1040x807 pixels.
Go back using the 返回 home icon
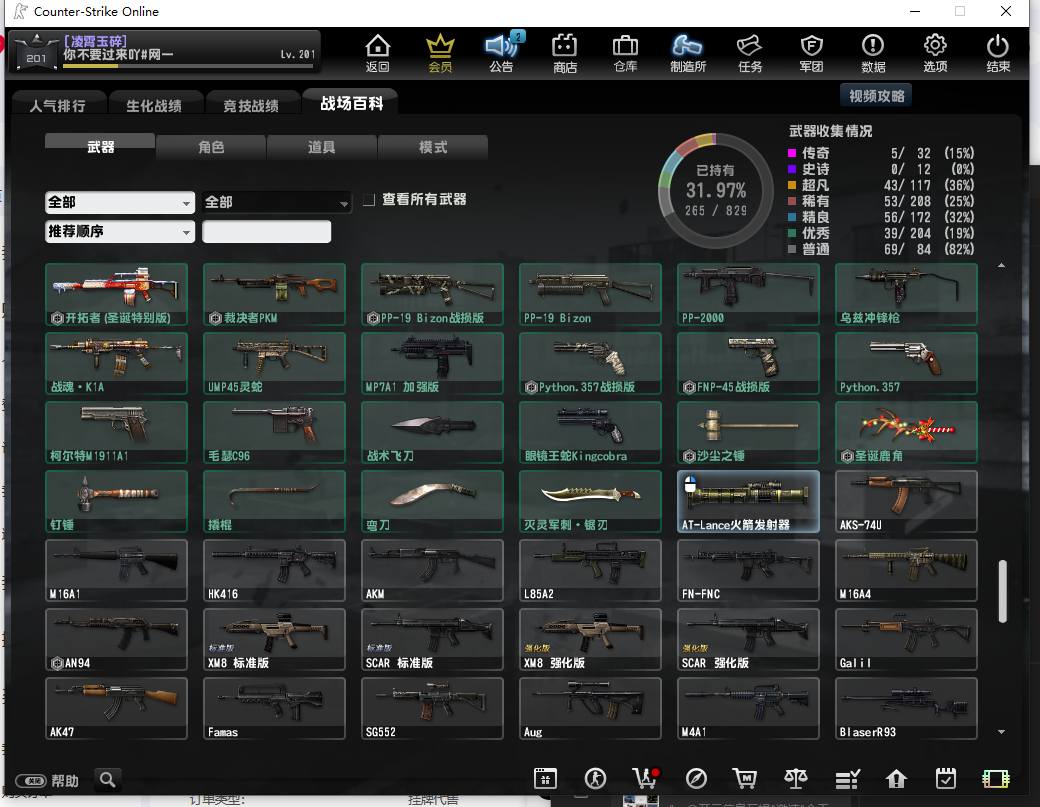tap(377, 52)
